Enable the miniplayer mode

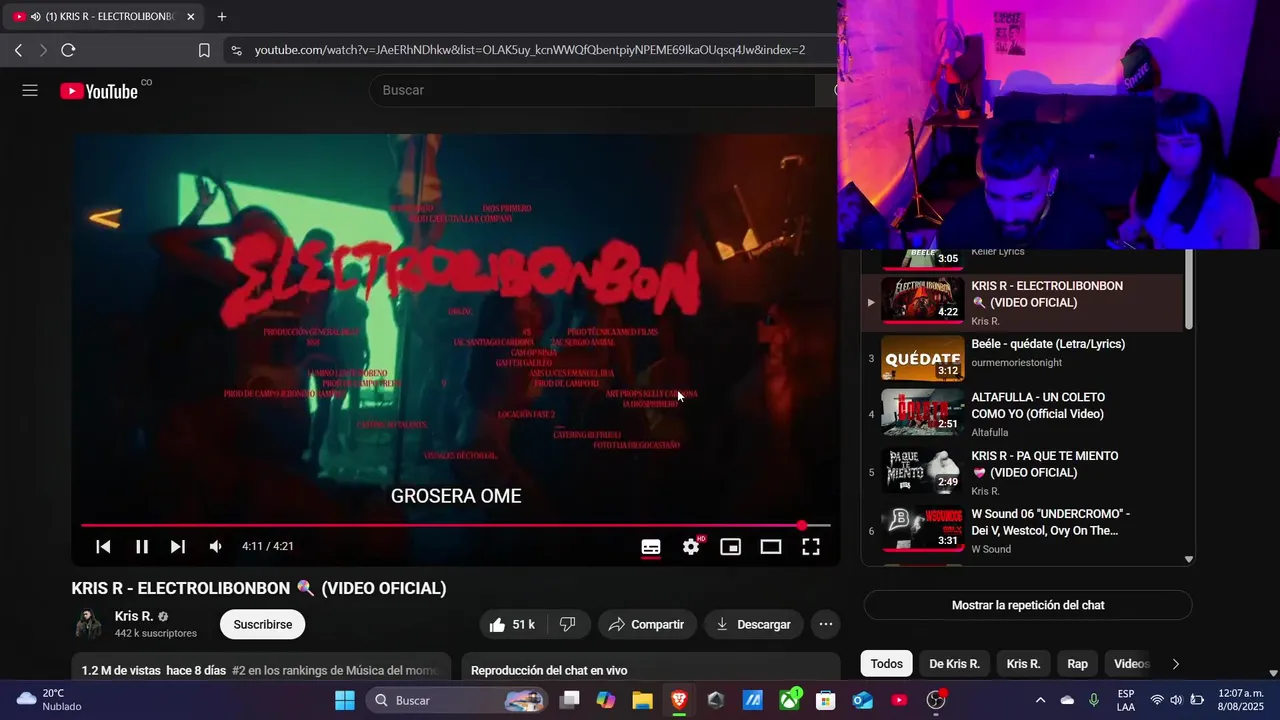731,546
